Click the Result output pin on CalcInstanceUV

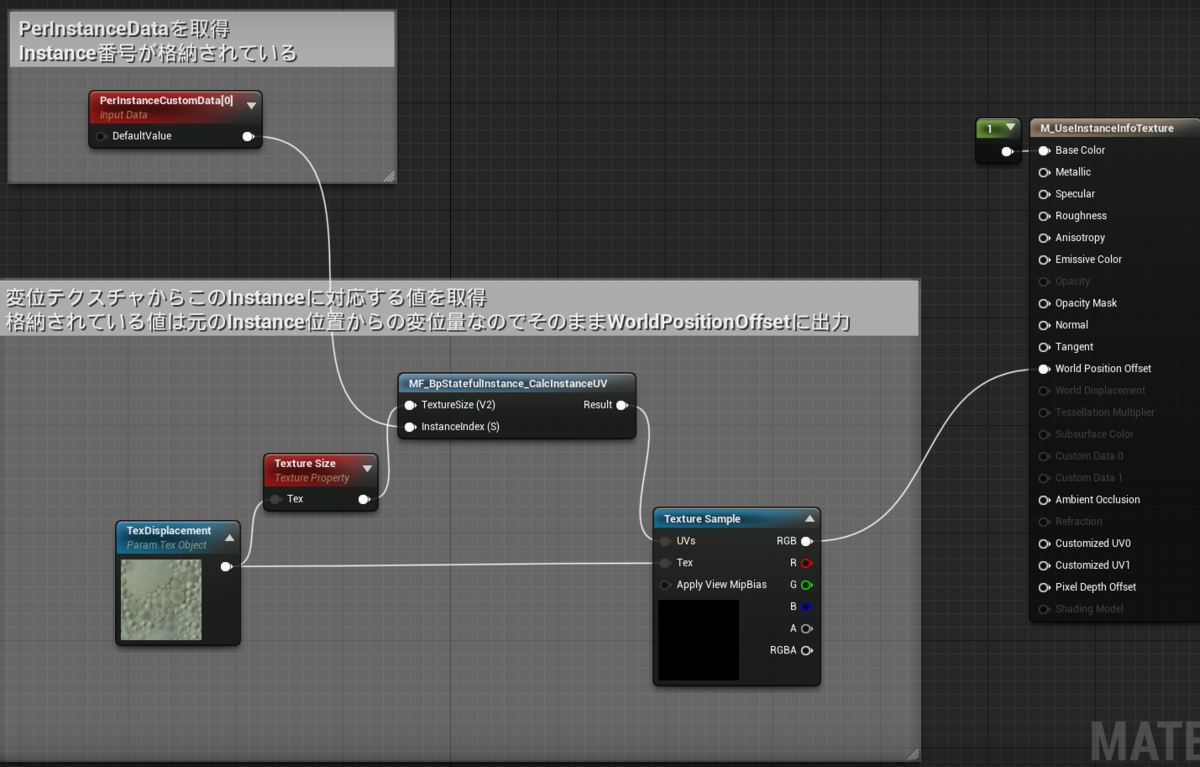622,405
